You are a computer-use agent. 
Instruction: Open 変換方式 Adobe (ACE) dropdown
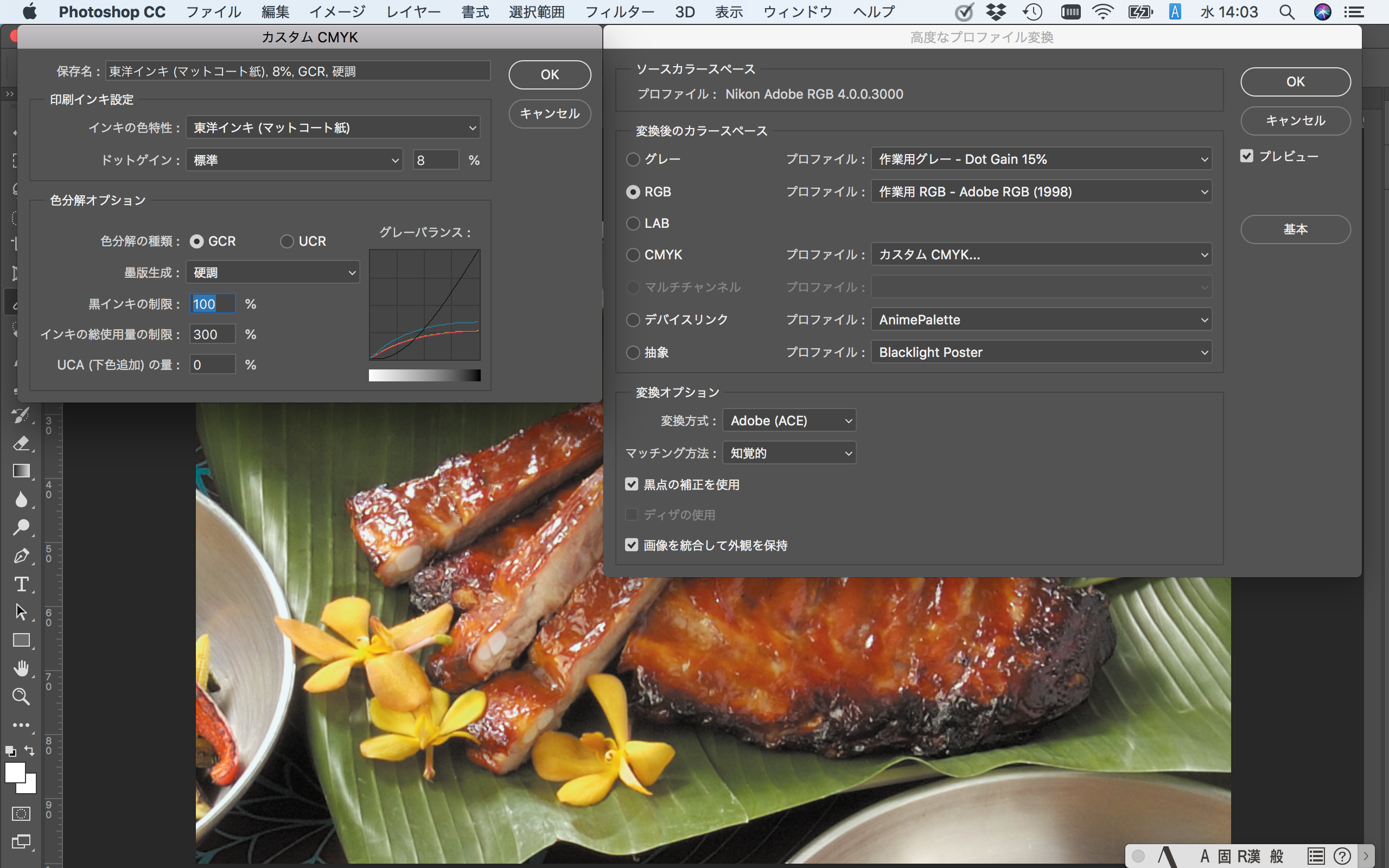[789, 421]
